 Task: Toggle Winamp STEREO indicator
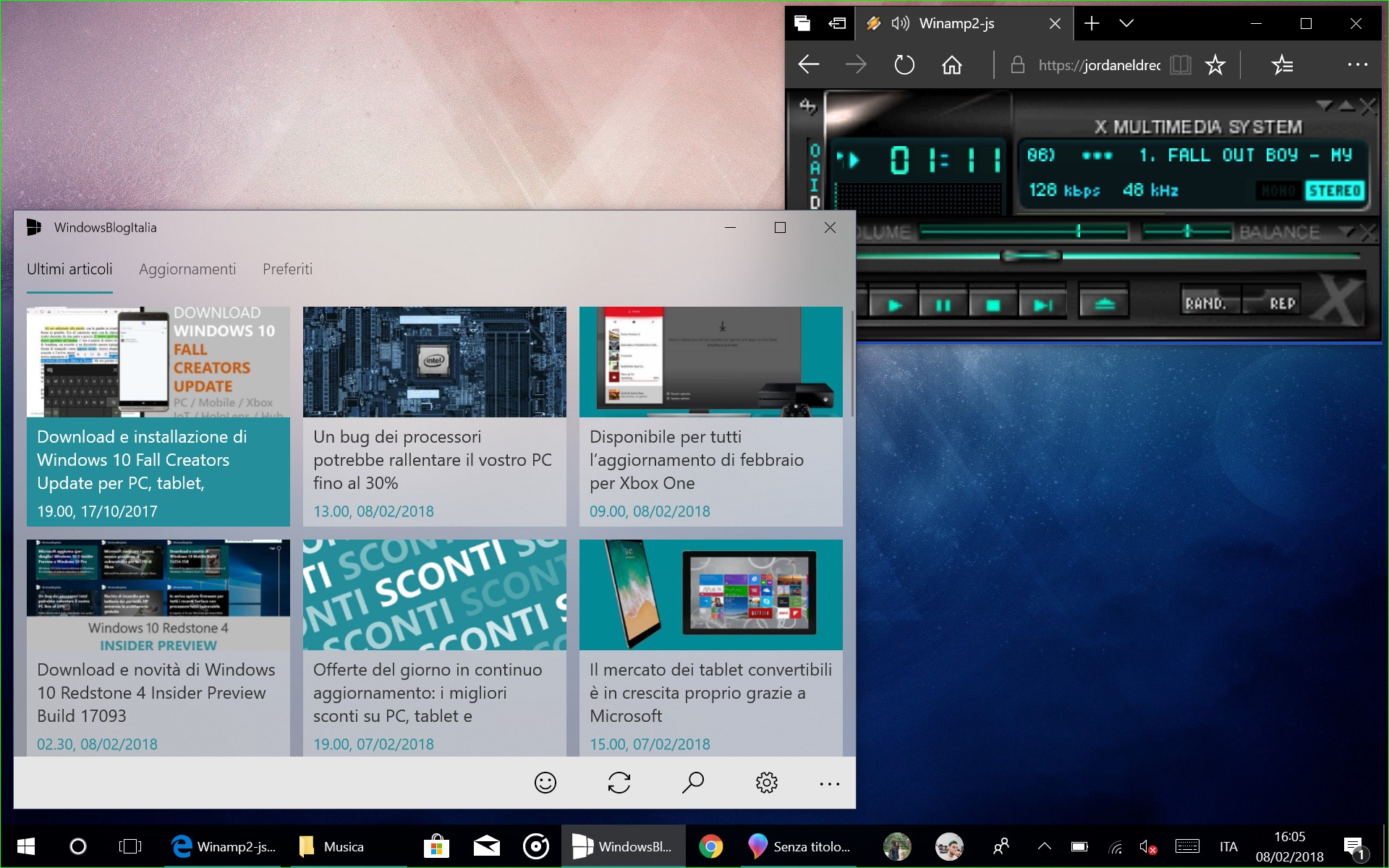tap(1334, 191)
